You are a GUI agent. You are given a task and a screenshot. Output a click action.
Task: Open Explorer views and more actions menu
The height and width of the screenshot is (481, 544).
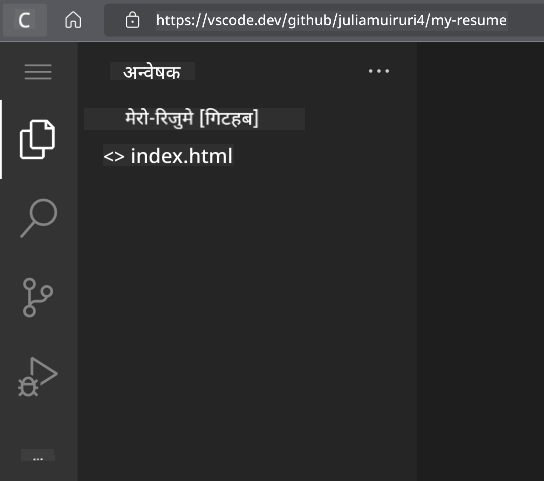[x=379, y=71]
